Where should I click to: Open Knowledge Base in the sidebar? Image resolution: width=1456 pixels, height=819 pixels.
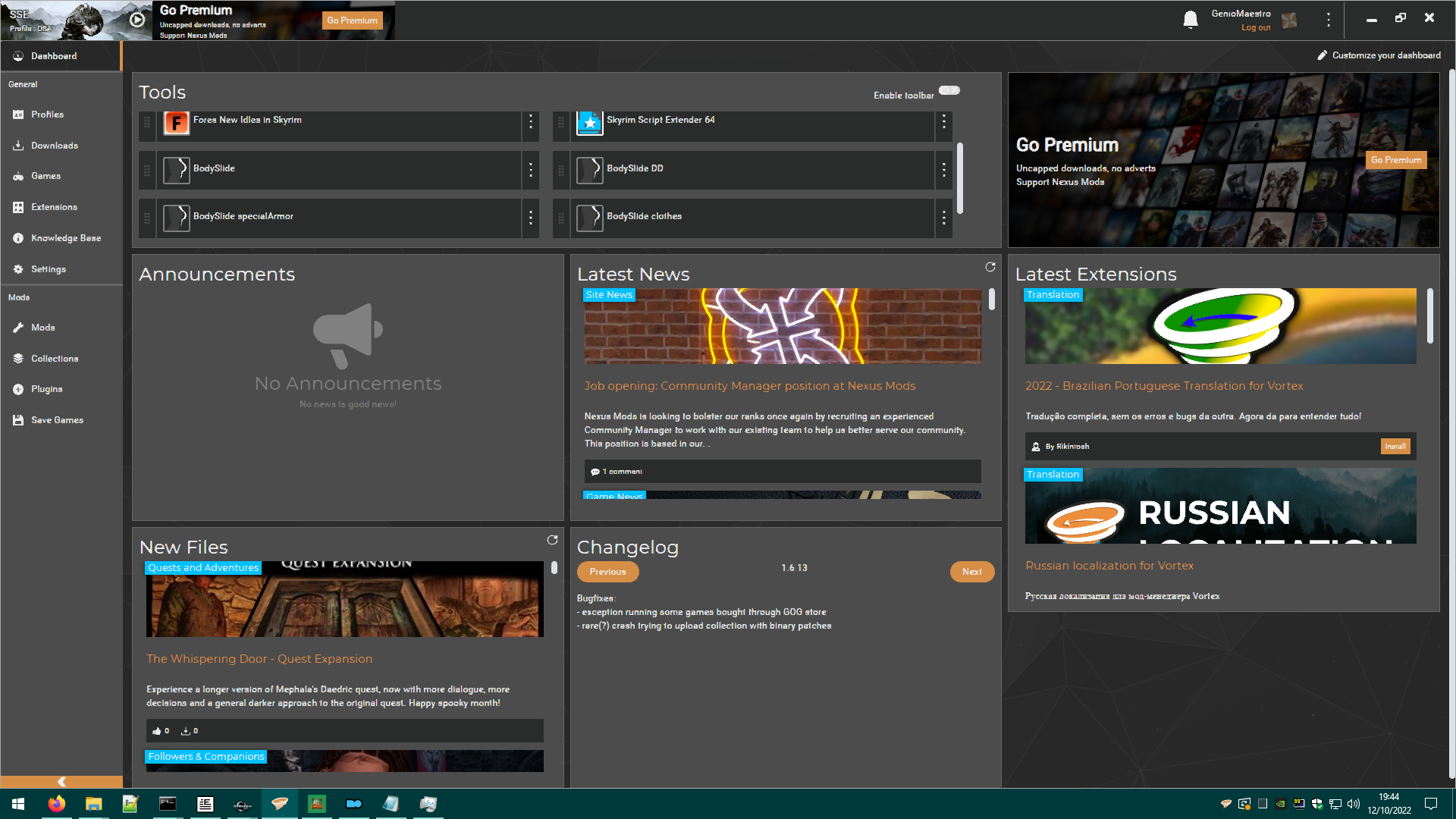[61, 238]
